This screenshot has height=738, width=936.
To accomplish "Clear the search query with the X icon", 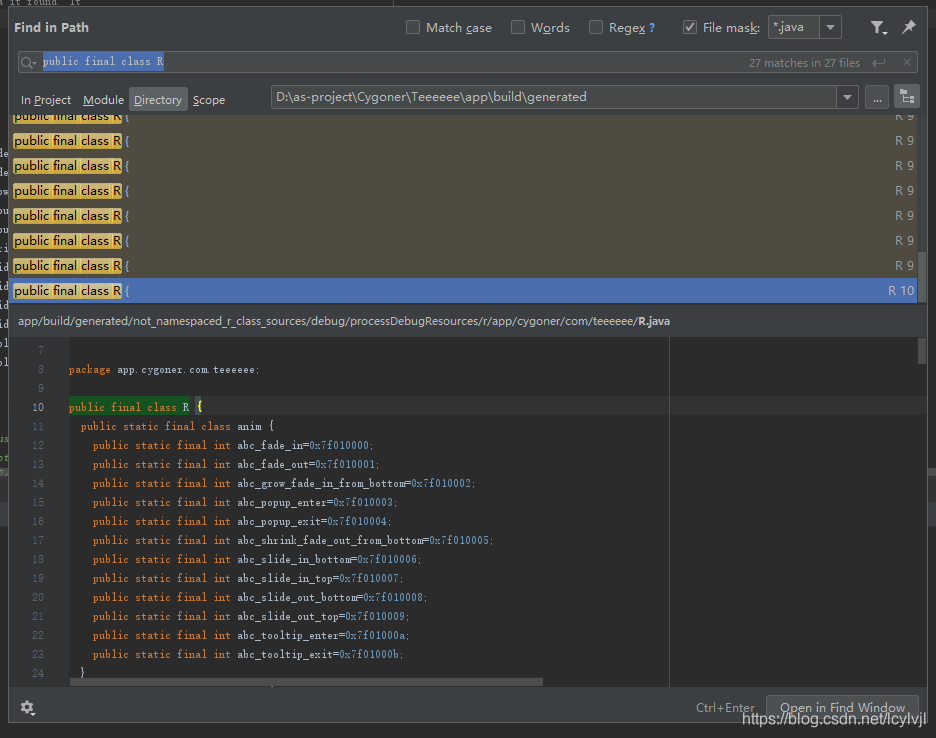I will coord(908,62).
